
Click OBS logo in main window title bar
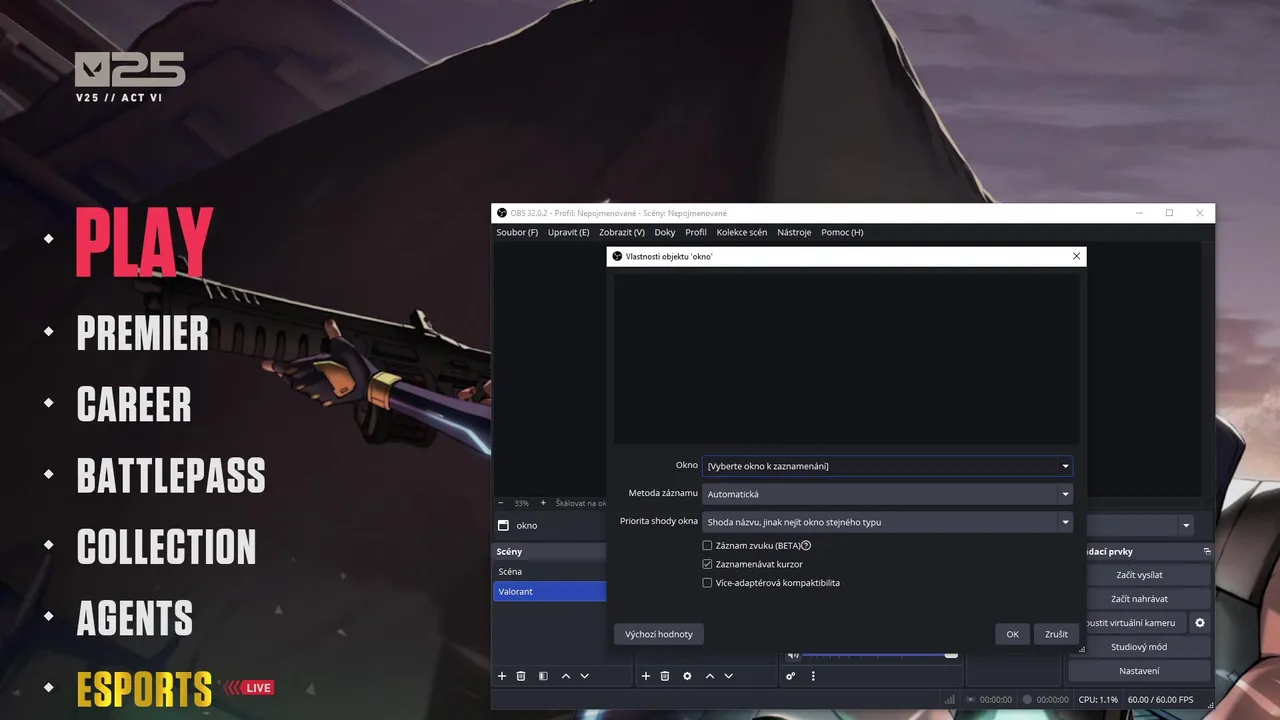coord(502,213)
